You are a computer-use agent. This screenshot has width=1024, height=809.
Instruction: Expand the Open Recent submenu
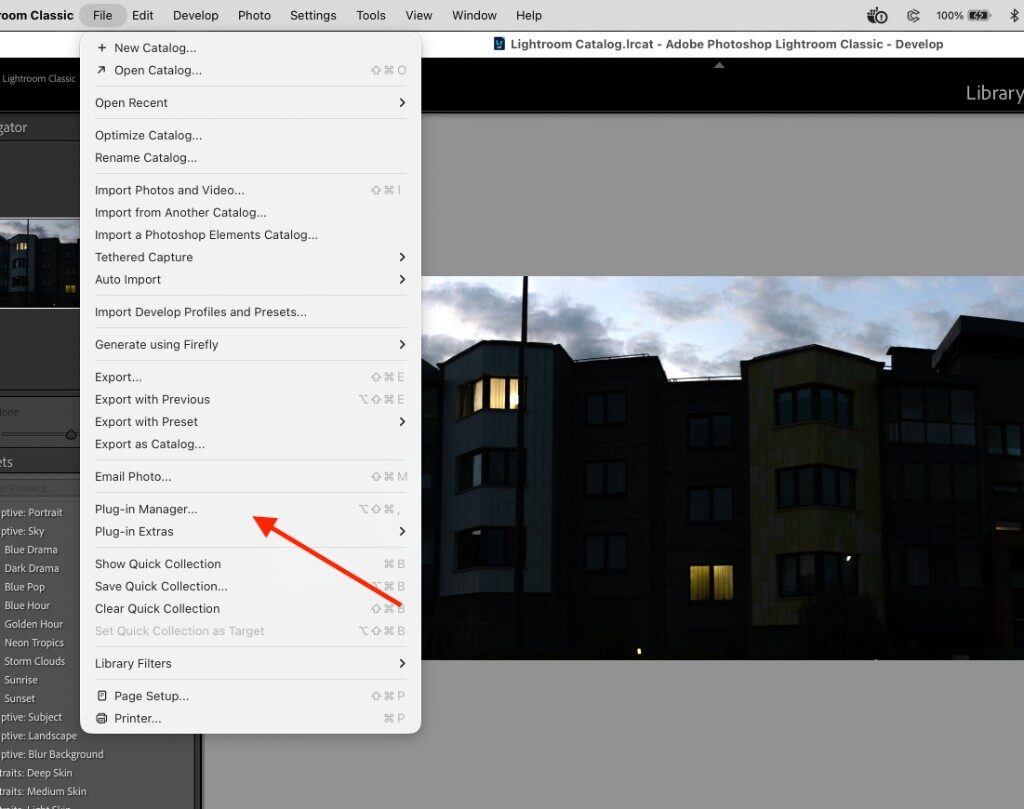pyautogui.click(x=402, y=103)
